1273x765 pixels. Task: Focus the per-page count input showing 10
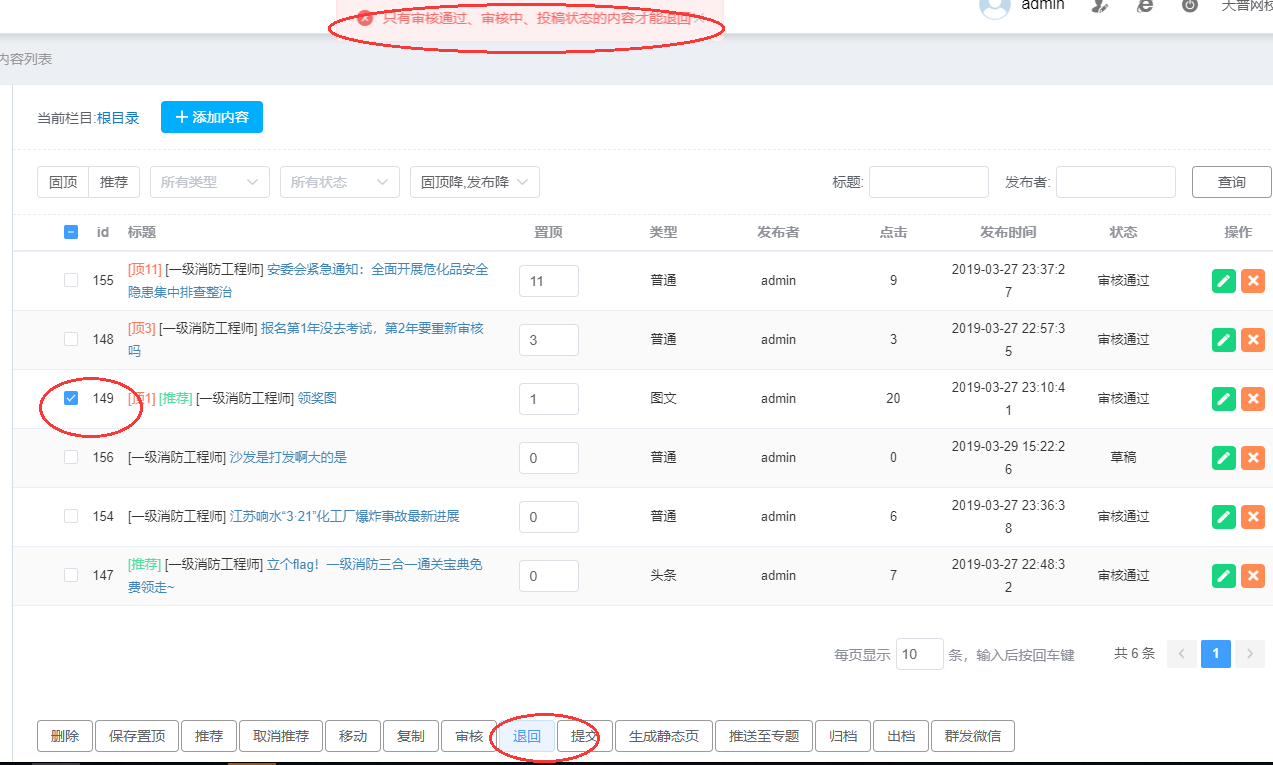point(920,654)
